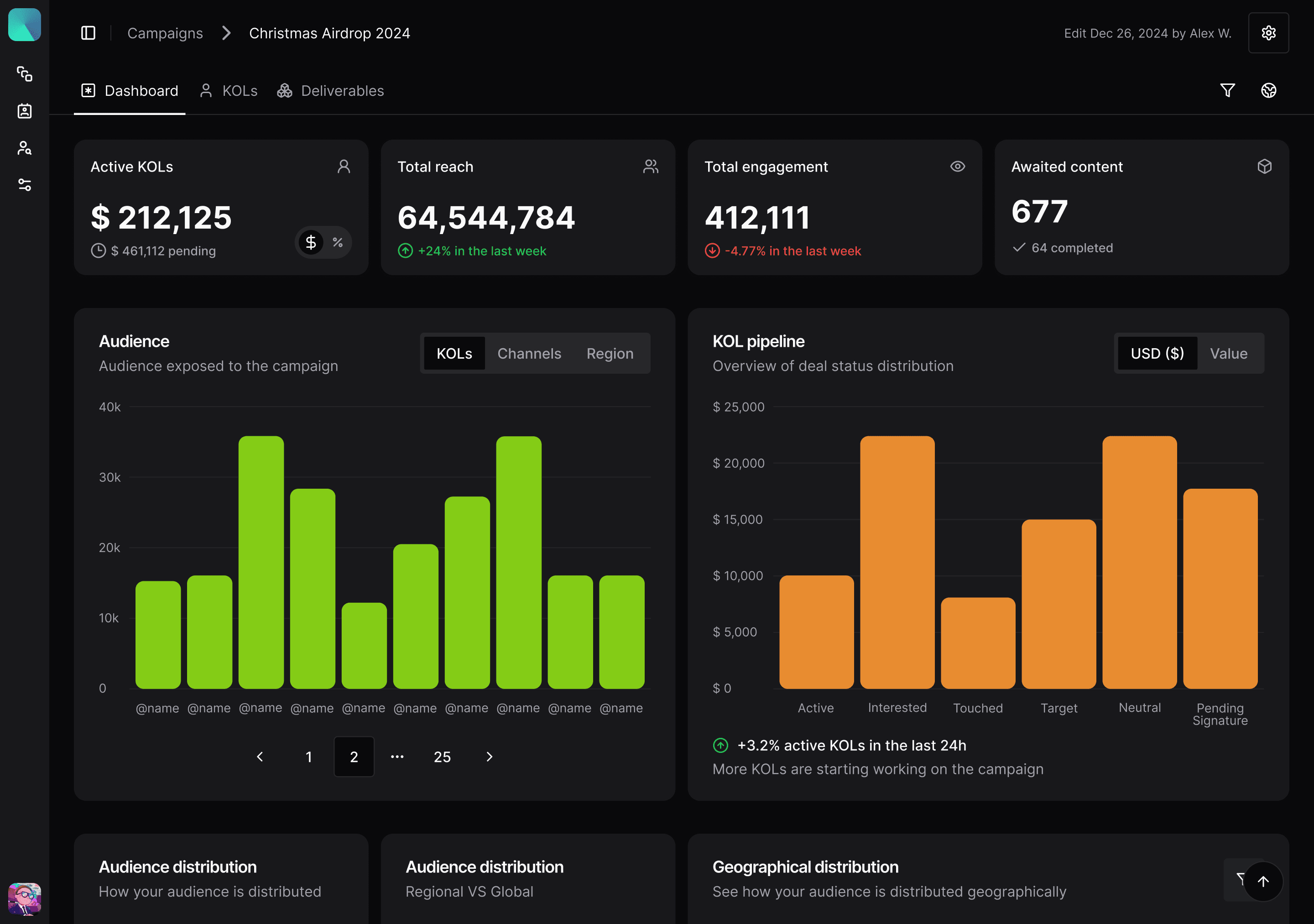Open the contacts badge icon in sidebar
This screenshot has height=924, width=1314.
point(25,111)
